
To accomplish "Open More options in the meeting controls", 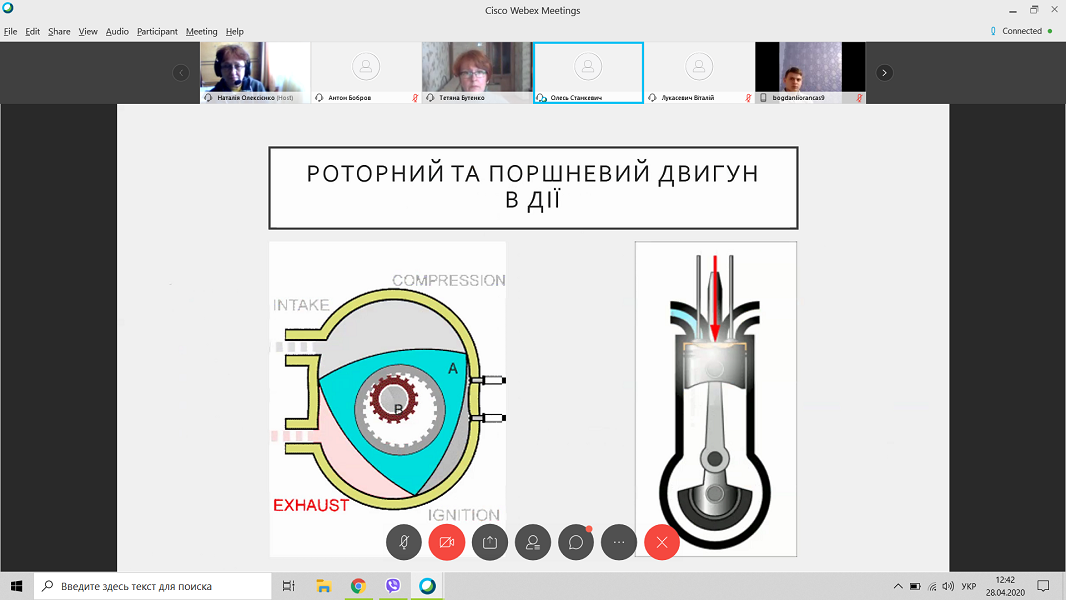I will 619,542.
